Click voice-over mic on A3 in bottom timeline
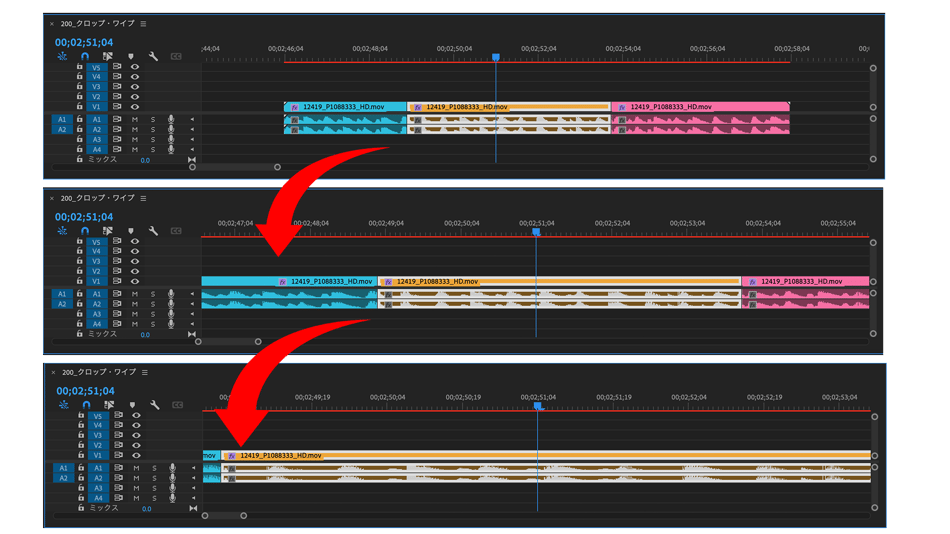Image resolution: width=950 pixels, height=534 pixels. pyautogui.click(x=172, y=488)
